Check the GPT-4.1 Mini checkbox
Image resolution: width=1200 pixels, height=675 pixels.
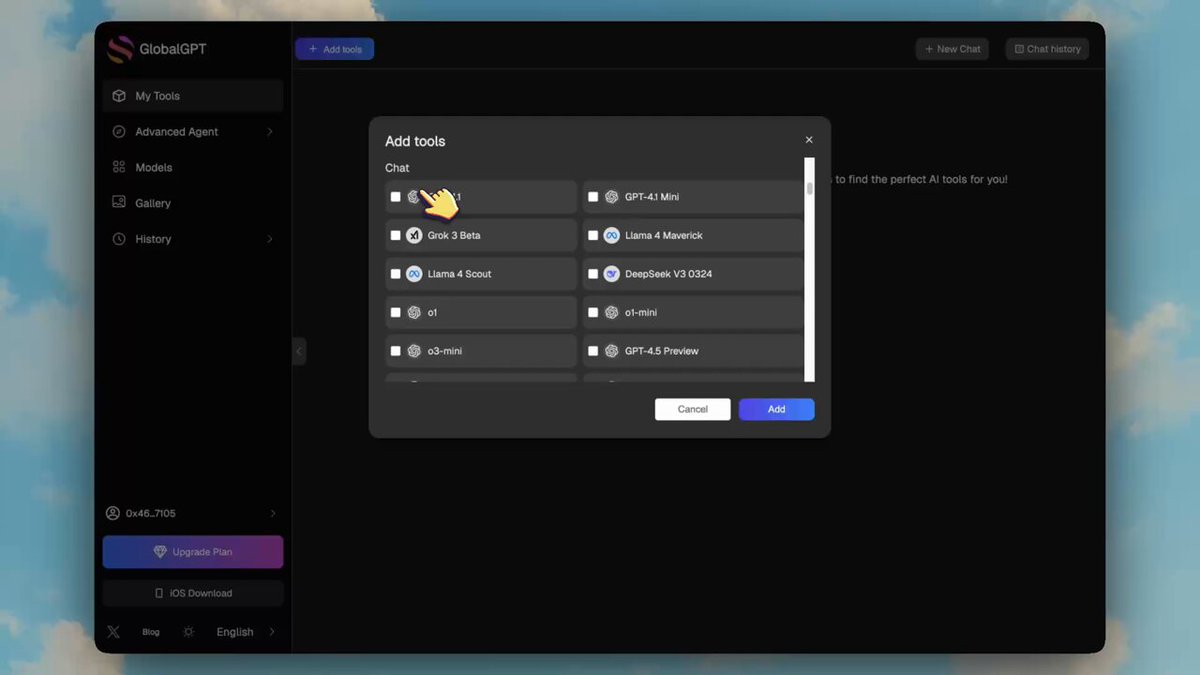pyautogui.click(x=593, y=197)
